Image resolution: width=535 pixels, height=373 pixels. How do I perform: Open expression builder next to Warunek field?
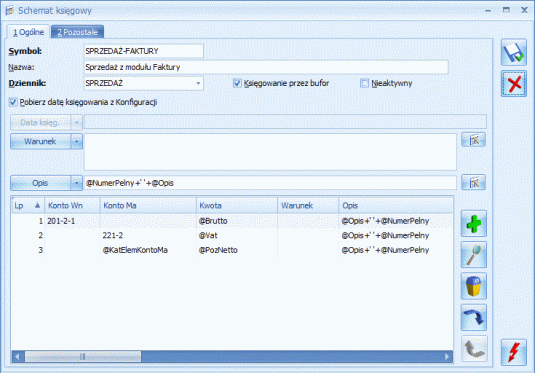point(474,140)
